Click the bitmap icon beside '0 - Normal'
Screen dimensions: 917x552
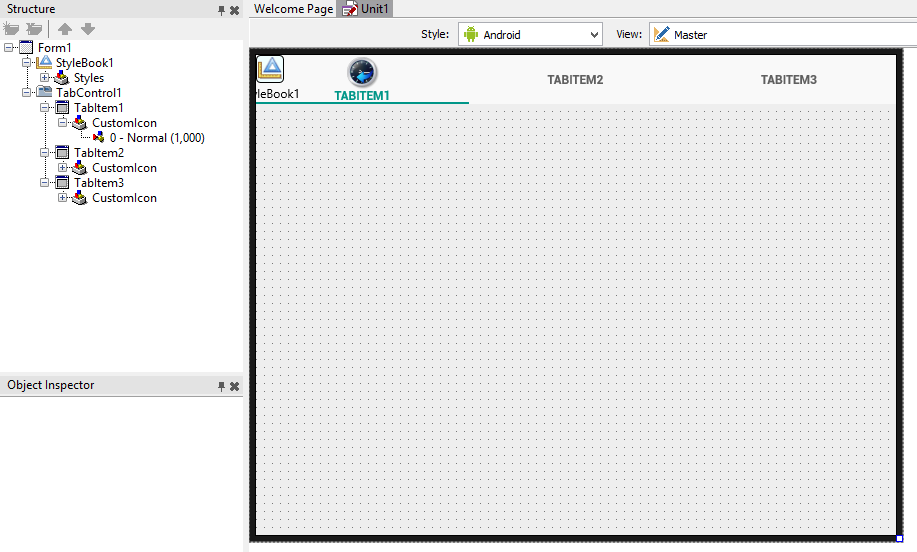pos(98,137)
